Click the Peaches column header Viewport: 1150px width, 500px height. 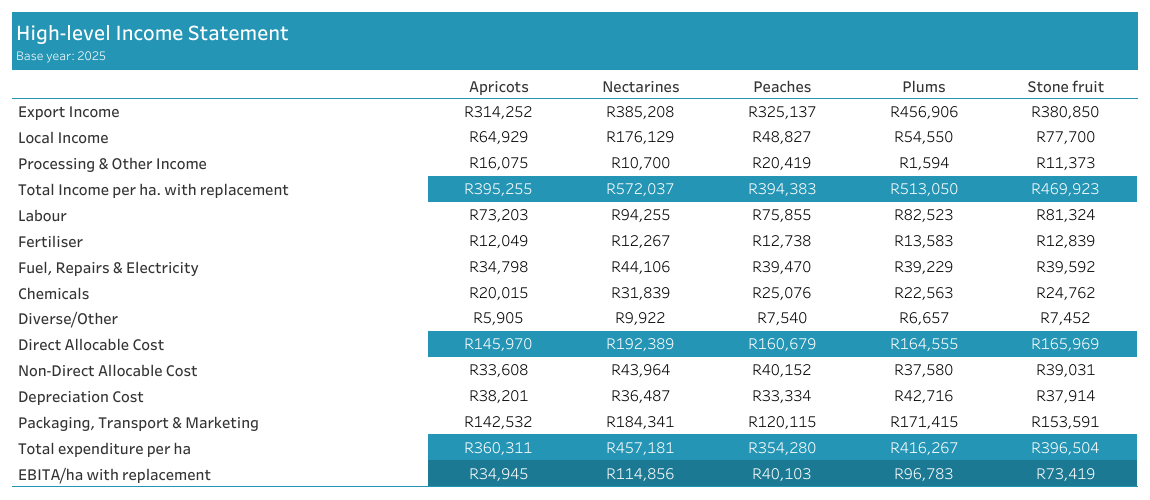coord(782,87)
